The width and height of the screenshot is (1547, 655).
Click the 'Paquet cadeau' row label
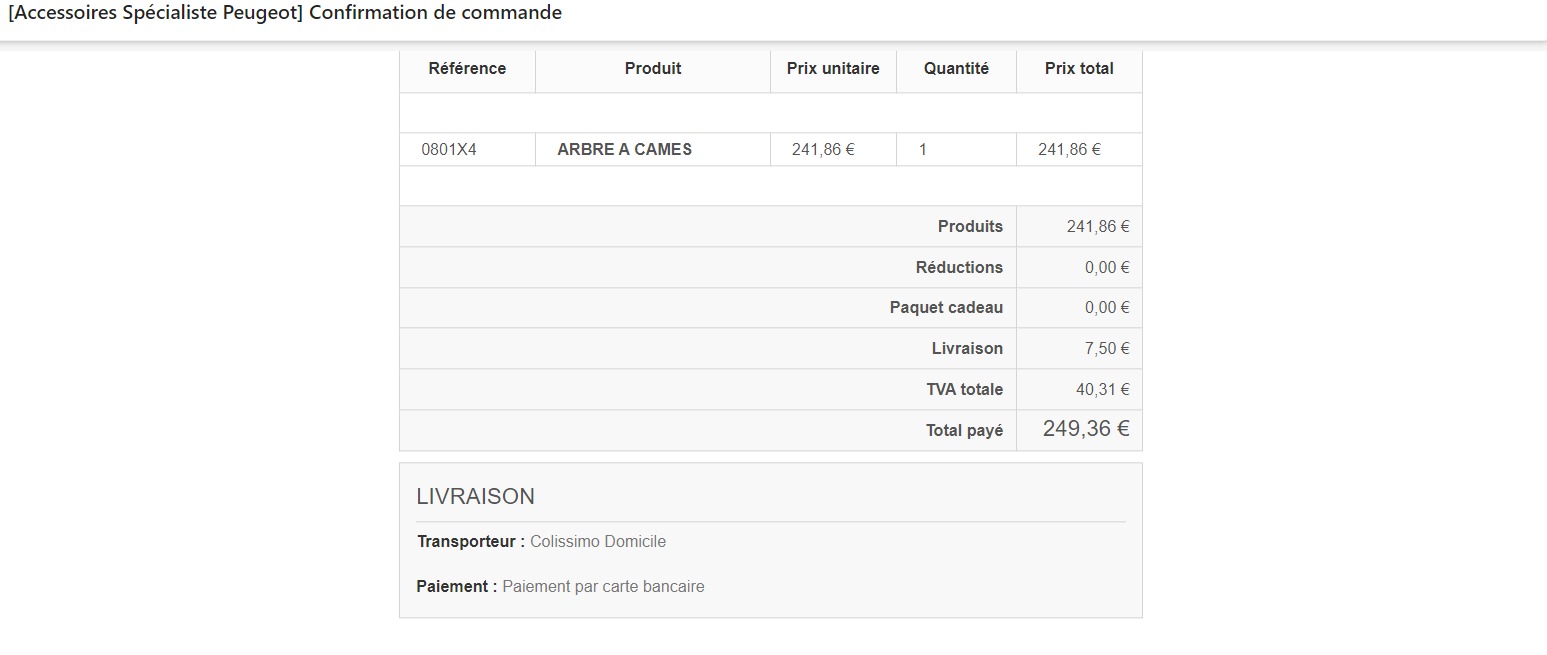(x=946, y=308)
